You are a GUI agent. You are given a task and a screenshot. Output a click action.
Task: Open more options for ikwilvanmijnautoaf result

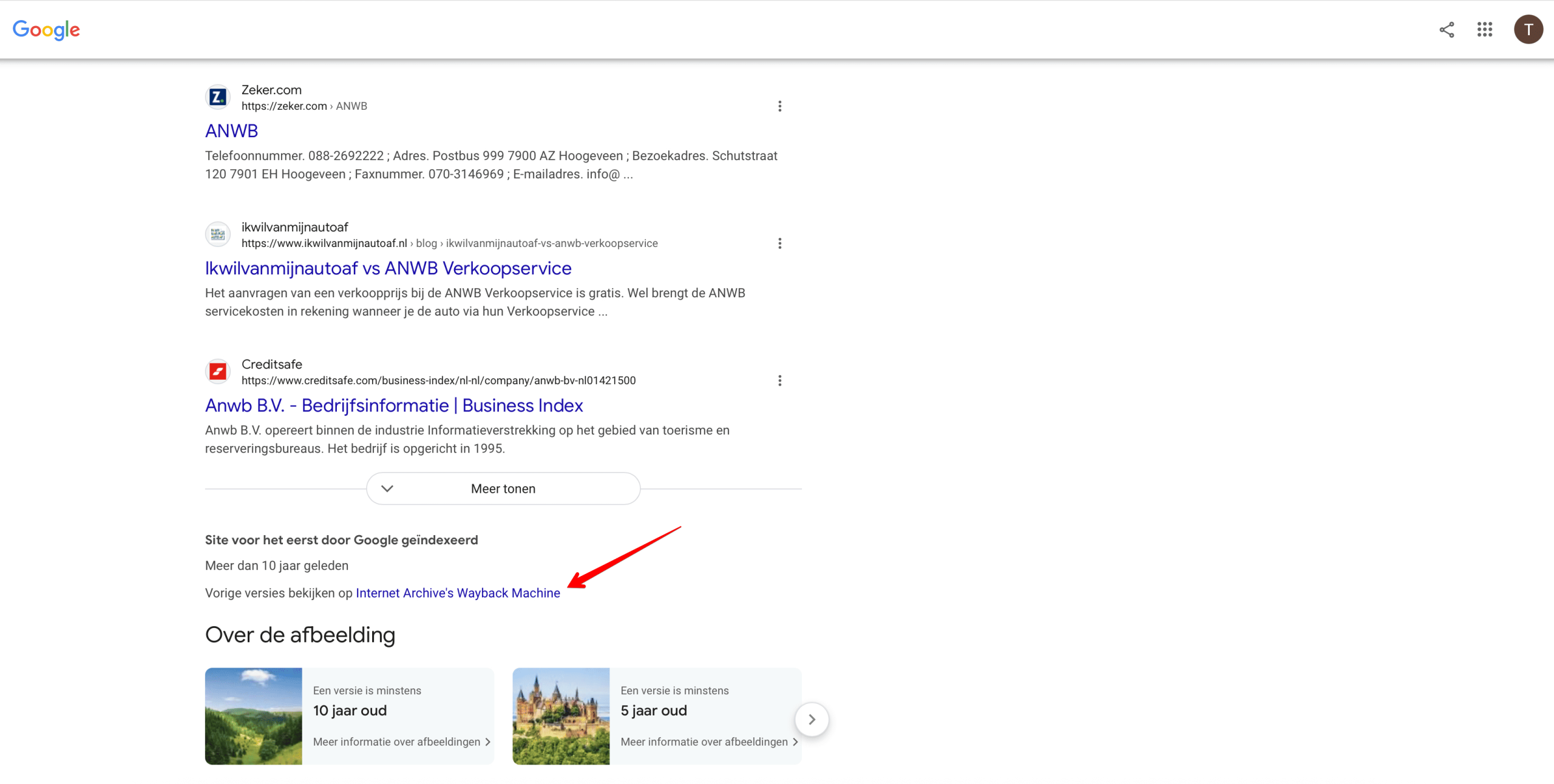click(x=780, y=243)
